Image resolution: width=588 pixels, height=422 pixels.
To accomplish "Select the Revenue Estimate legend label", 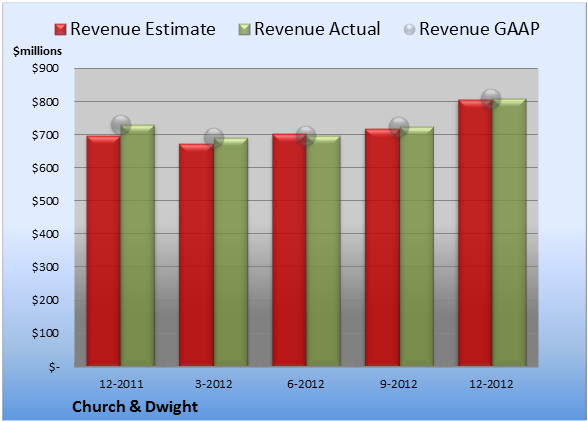I will click(x=143, y=29).
